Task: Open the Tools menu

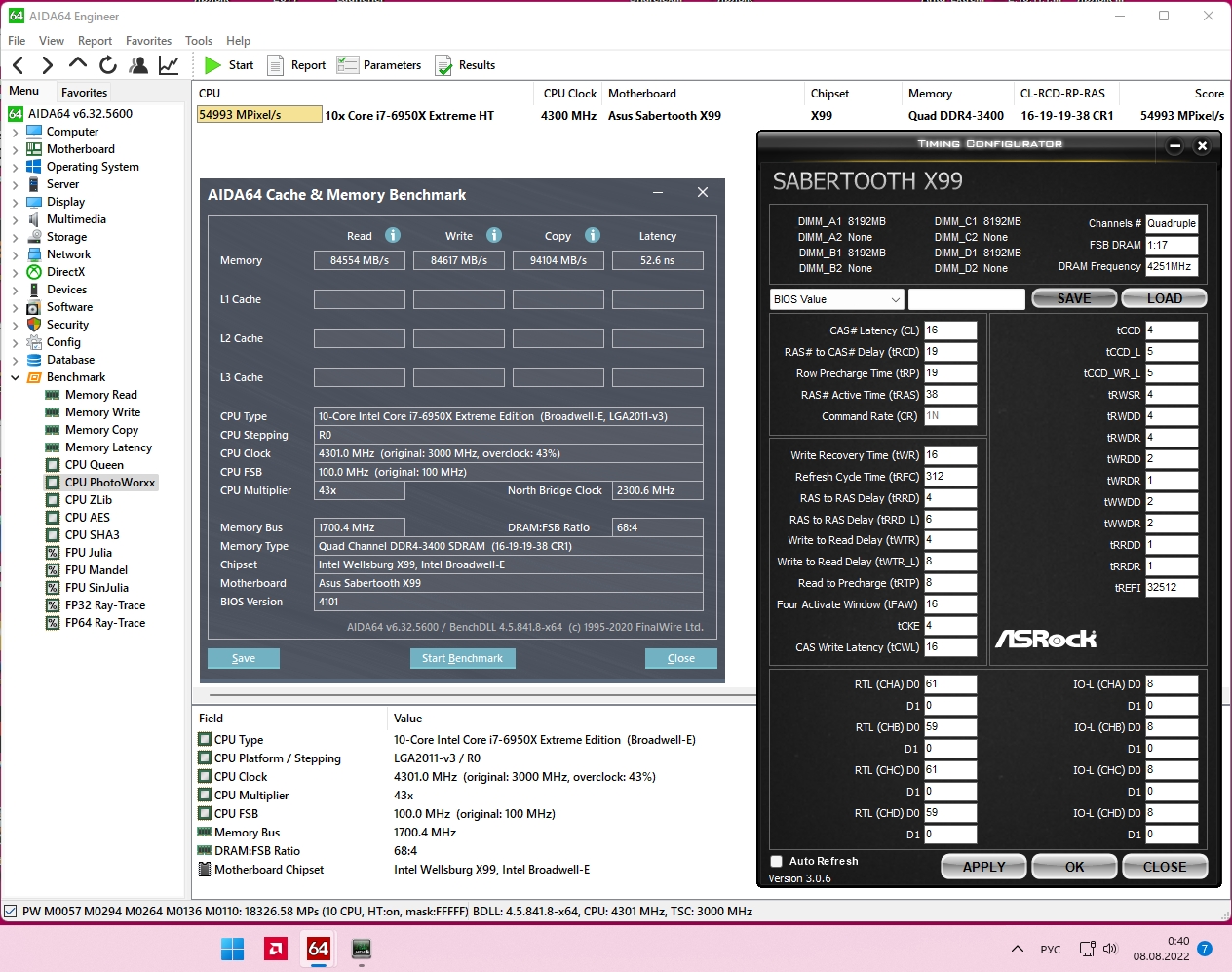Action: (199, 41)
